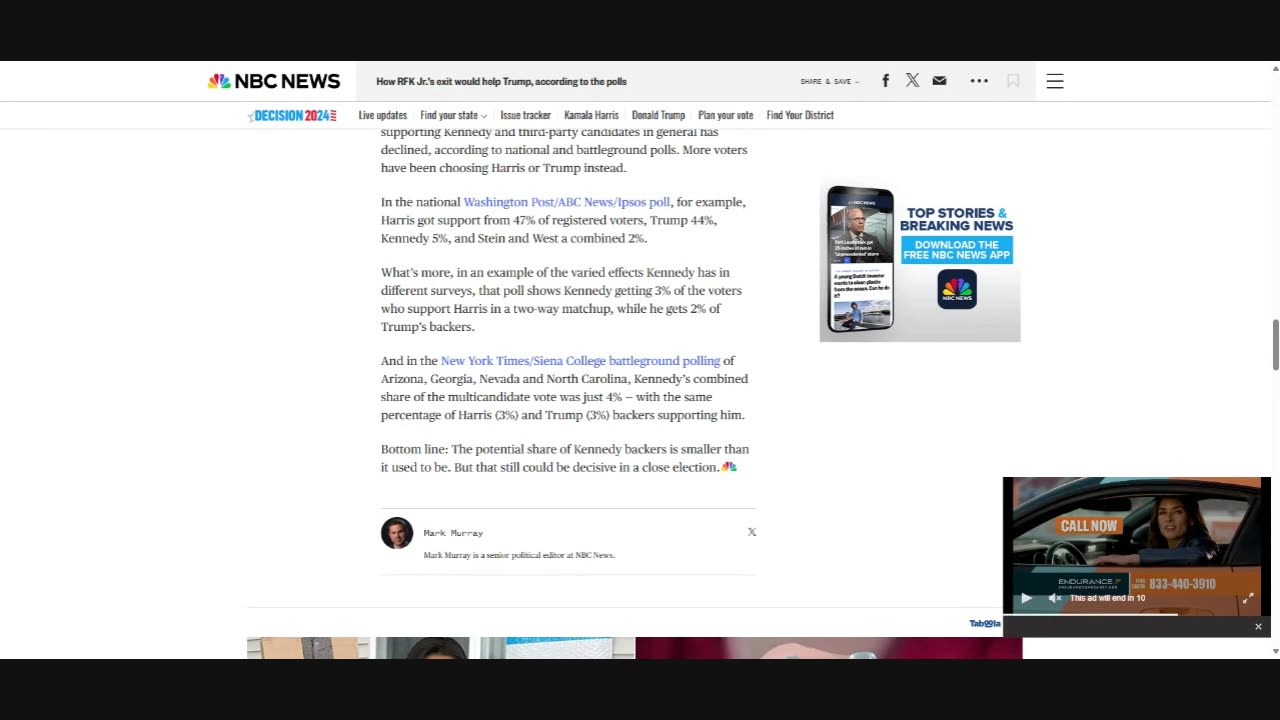Click scrollbar down arrow
Viewport: 1280px width, 720px height.
1275,651
